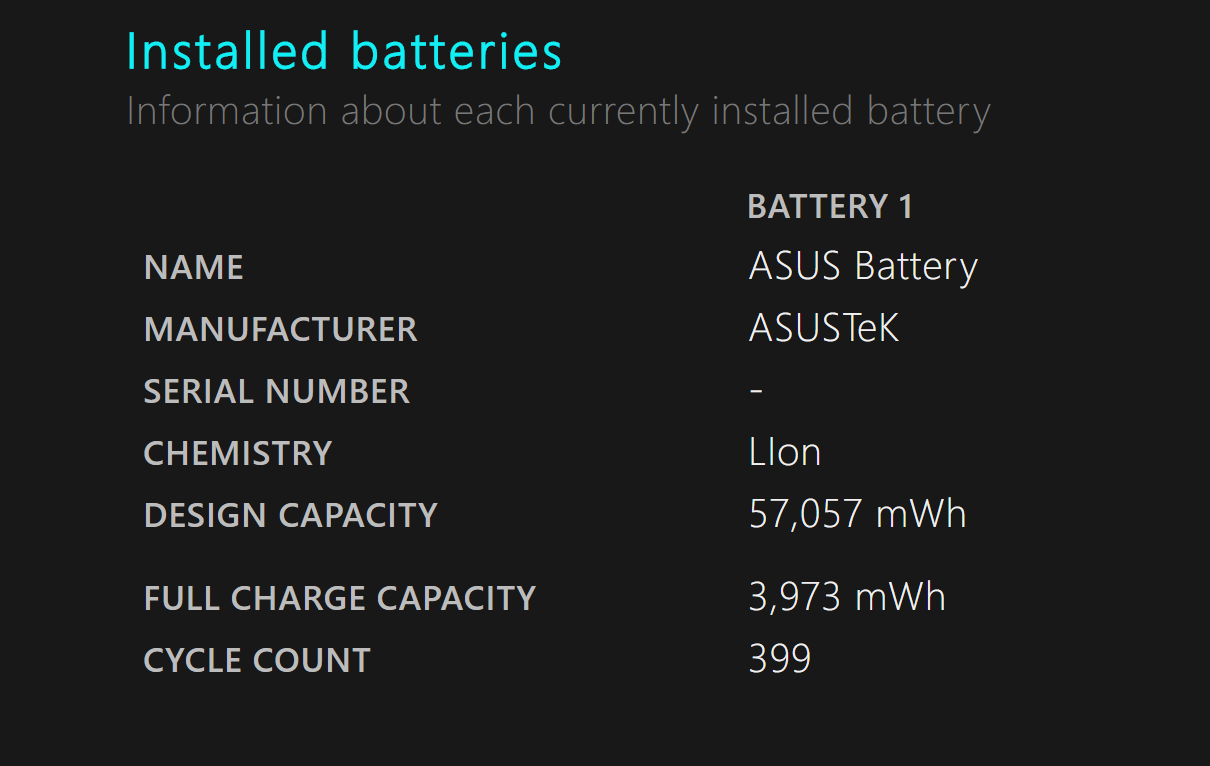This screenshot has height=766, width=1210.
Task: Click the 'Information about each currently installed battery' subtitle
Action: coord(558,111)
